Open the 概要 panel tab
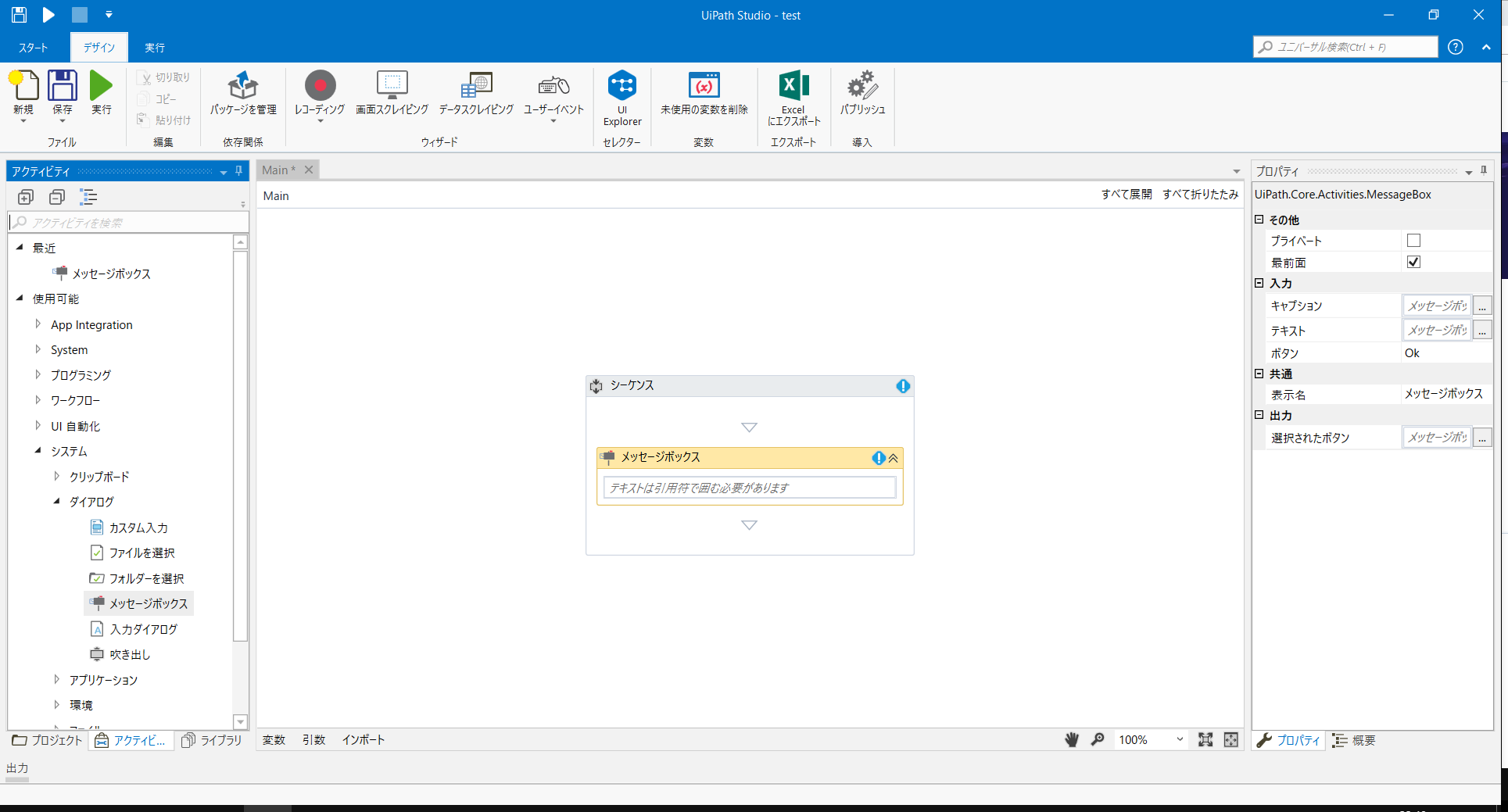Screen dimensions: 1508x812 tap(1354, 740)
